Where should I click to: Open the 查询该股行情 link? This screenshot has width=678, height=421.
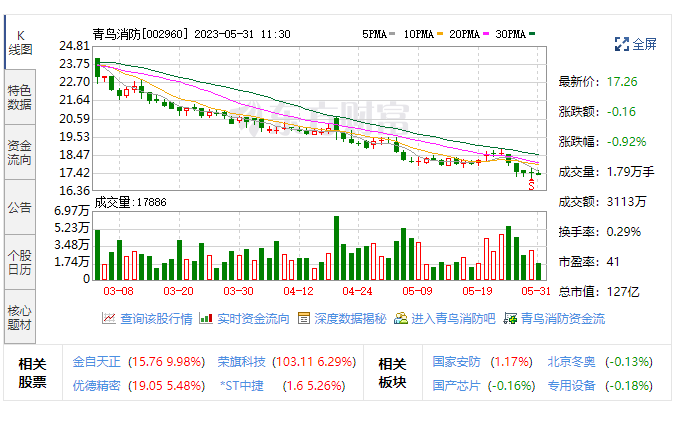coord(156,319)
